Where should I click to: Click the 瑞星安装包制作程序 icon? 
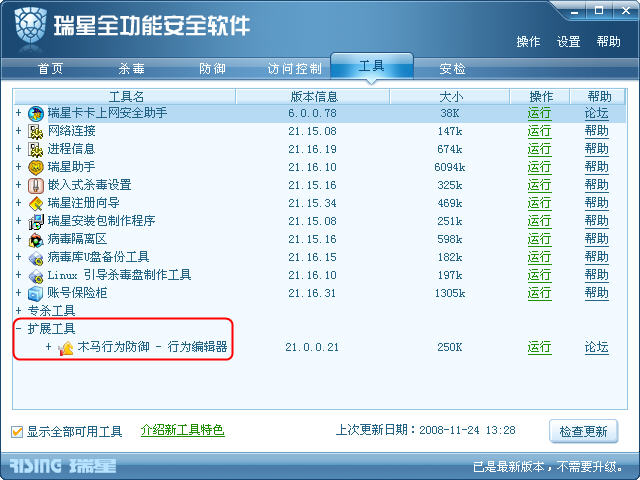point(36,221)
